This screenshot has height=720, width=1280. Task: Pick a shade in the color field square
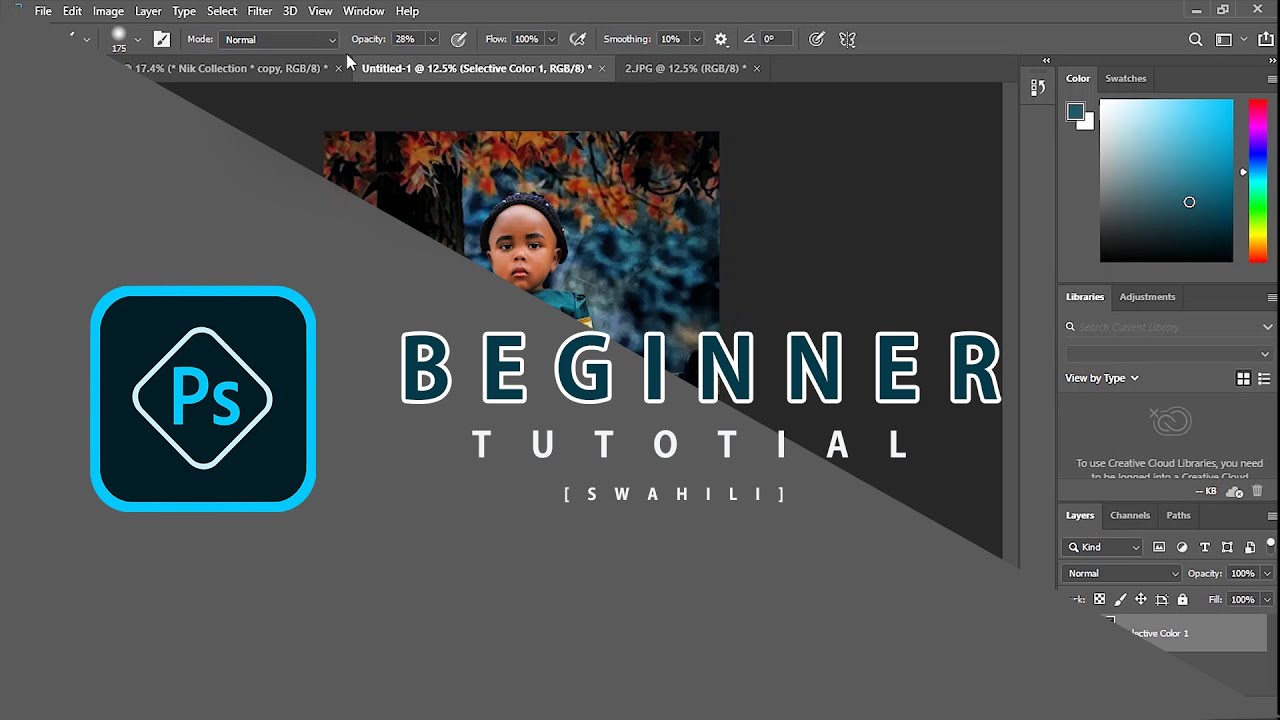(x=1166, y=180)
